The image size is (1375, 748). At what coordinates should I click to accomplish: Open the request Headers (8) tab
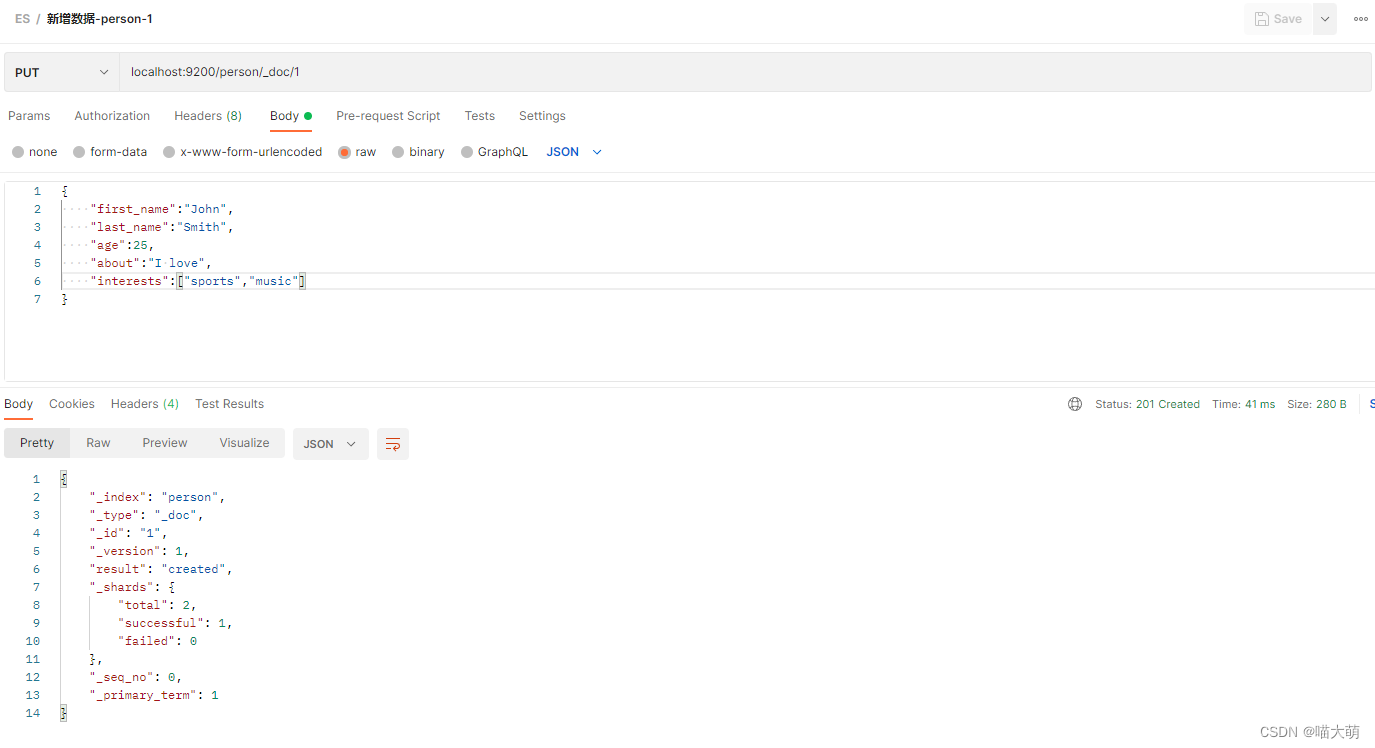pos(208,116)
